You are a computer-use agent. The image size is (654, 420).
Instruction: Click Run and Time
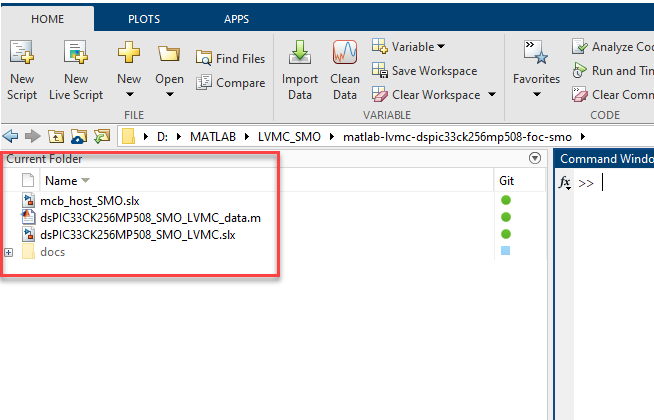[x=612, y=71]
